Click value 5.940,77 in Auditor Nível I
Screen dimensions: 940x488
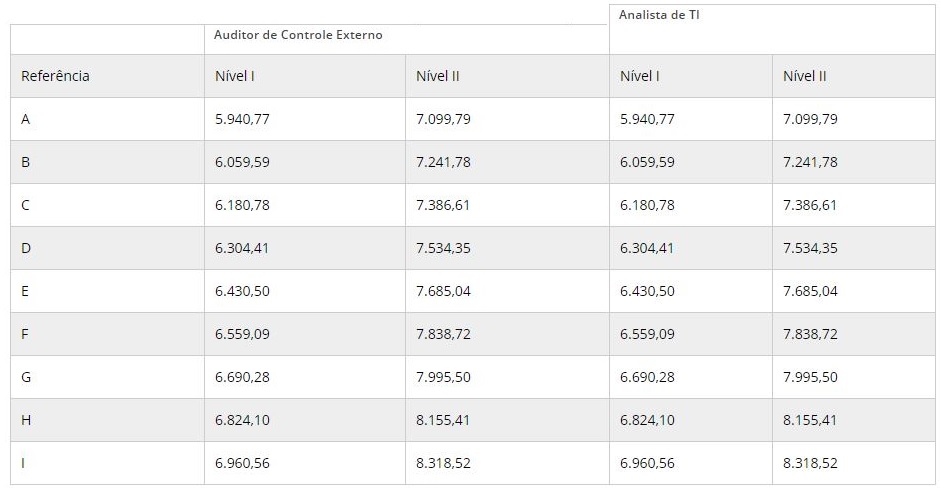tap(242, 119)
